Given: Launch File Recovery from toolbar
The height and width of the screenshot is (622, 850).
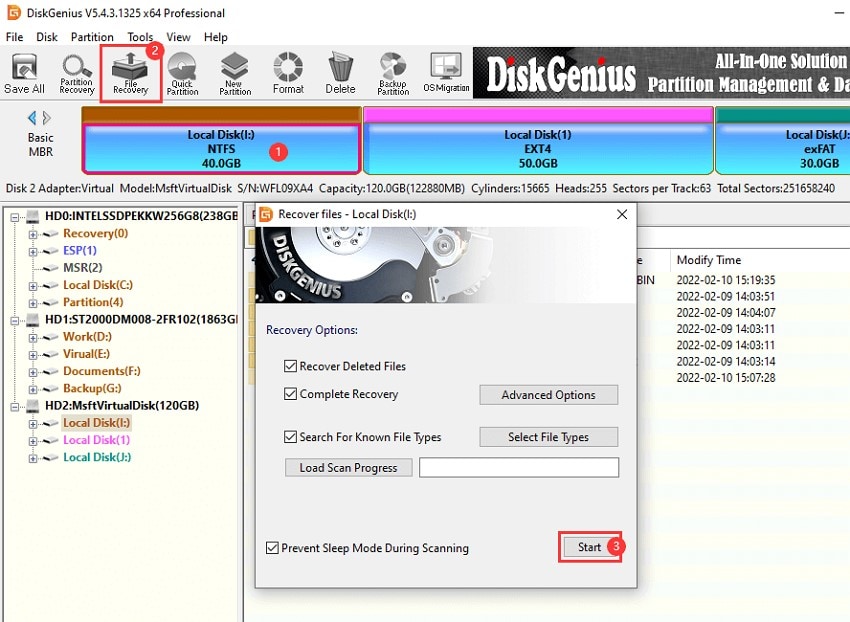Looking at the screenshot, I should (x=130, y=74).
